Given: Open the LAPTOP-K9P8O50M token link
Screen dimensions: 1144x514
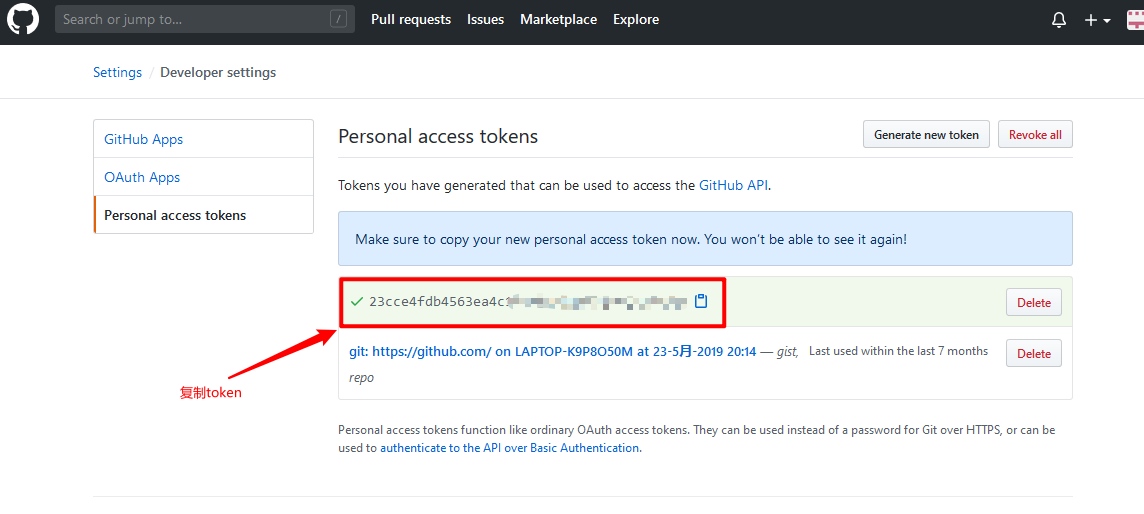Looking at the screenshot, I should (x=552, y=351).
